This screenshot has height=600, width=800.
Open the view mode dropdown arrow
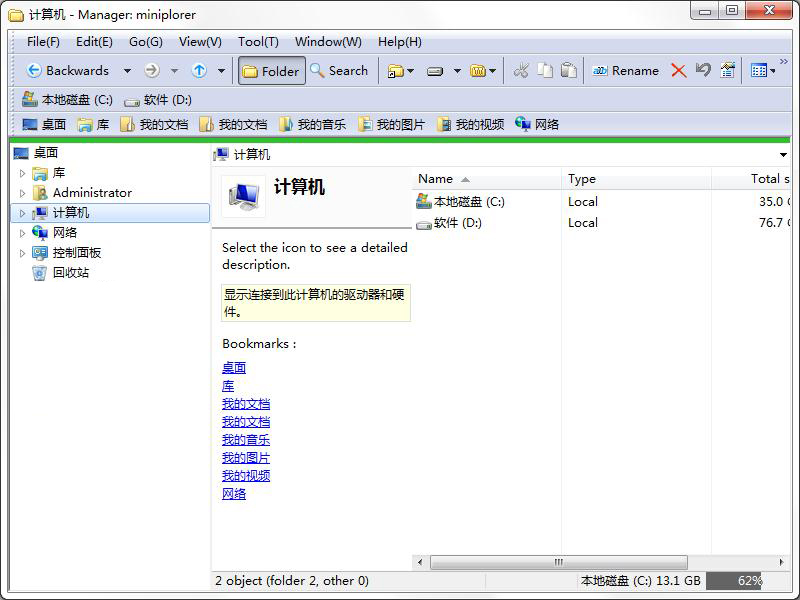772,71
